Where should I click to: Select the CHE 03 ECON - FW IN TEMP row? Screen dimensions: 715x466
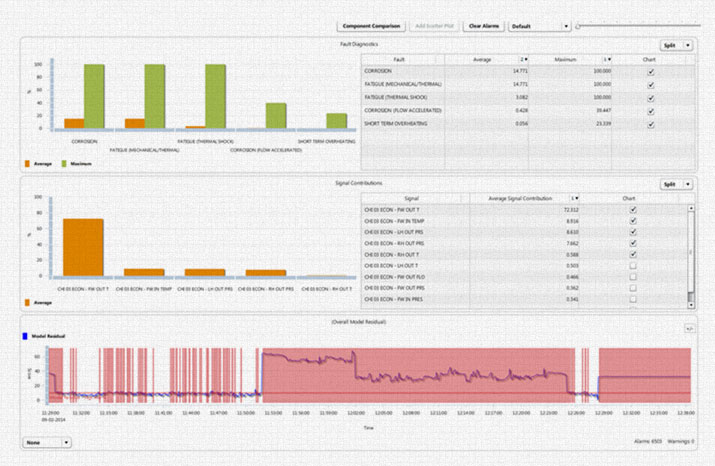[x=524, y=221]
